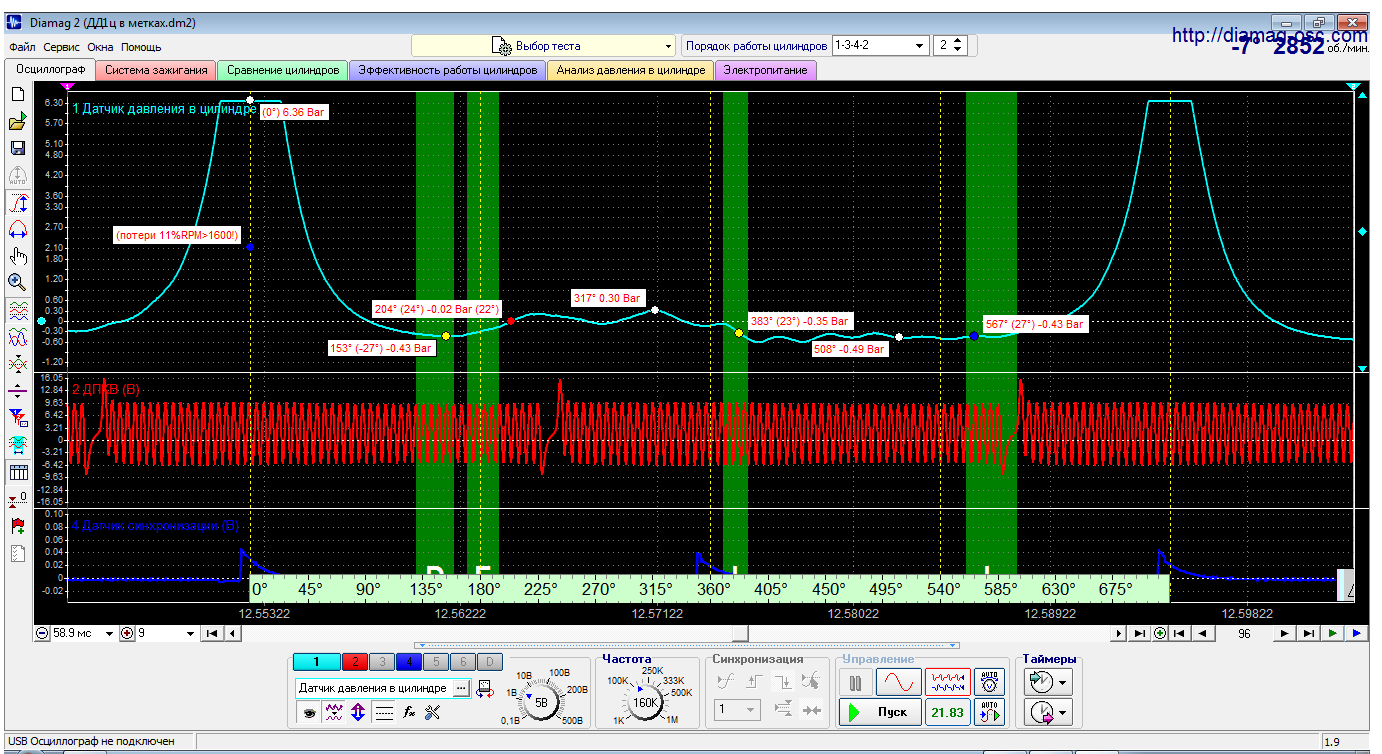Screen dimensions: 1382x754
Task: Click the channel swap icon next to sensor name
Action: click(485, 688)
